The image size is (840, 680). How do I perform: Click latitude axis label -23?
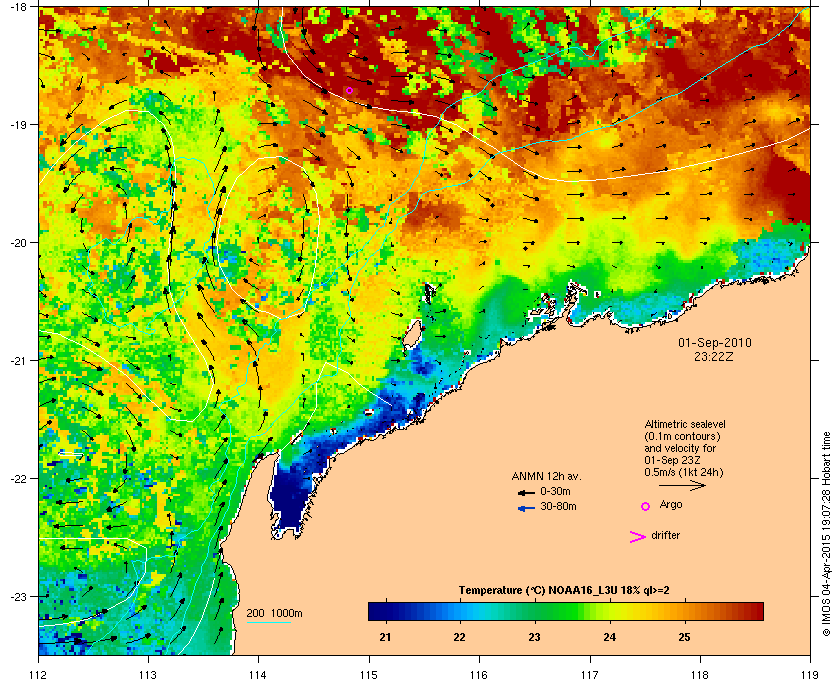click(18, 596)
